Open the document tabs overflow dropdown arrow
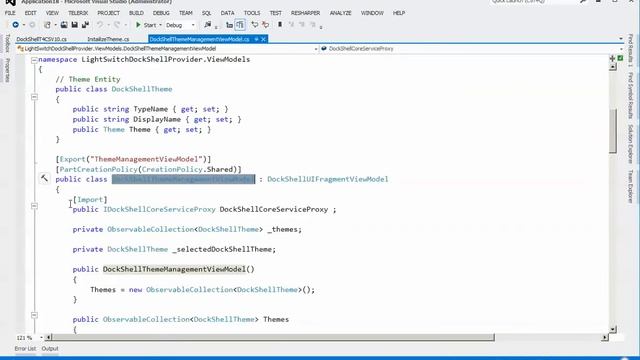This screenshot has width=640, height=360. 621,39
